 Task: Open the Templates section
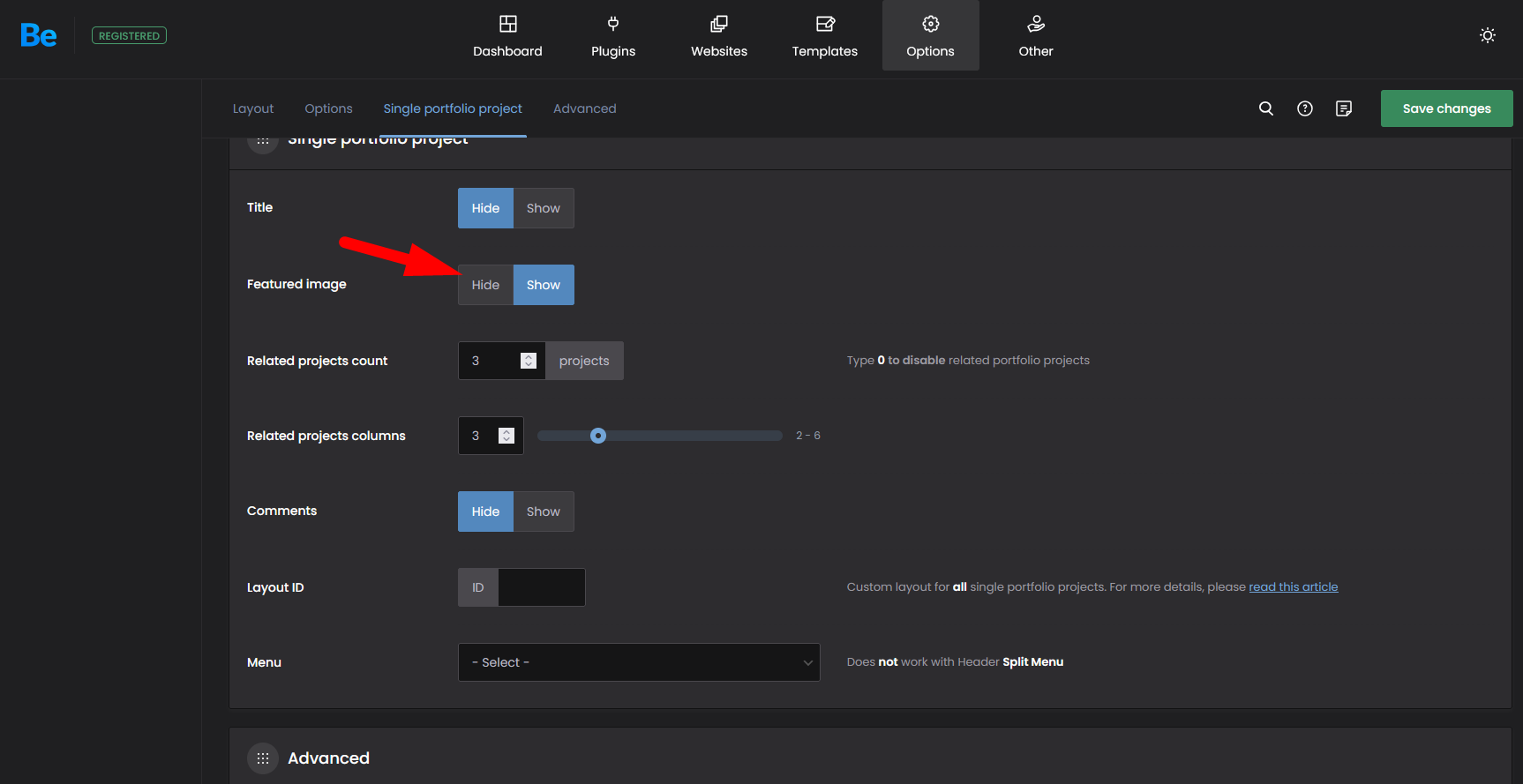[x=824, y=36]
